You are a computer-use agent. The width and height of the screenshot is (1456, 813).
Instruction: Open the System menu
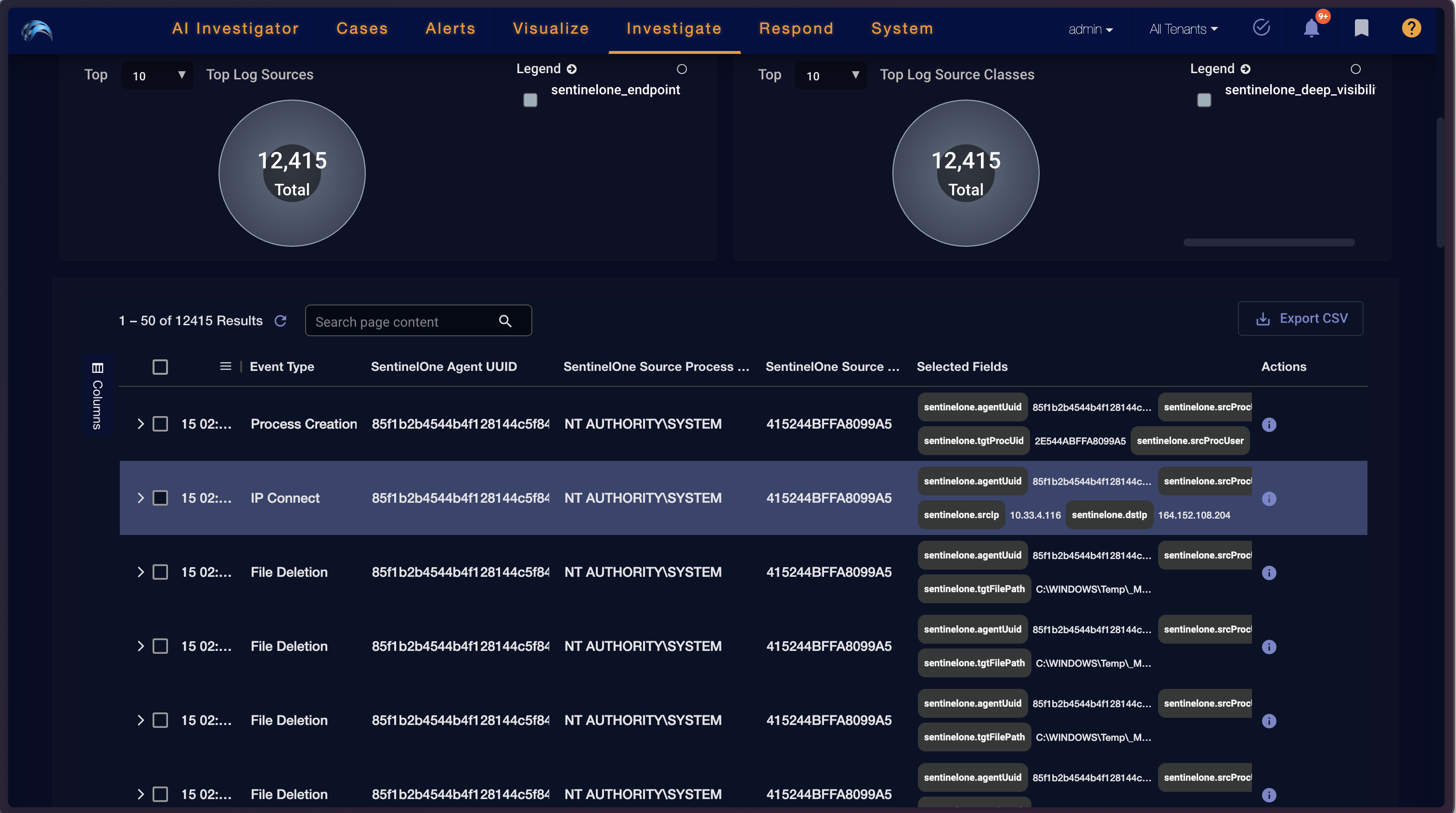(x=902, y=28)
